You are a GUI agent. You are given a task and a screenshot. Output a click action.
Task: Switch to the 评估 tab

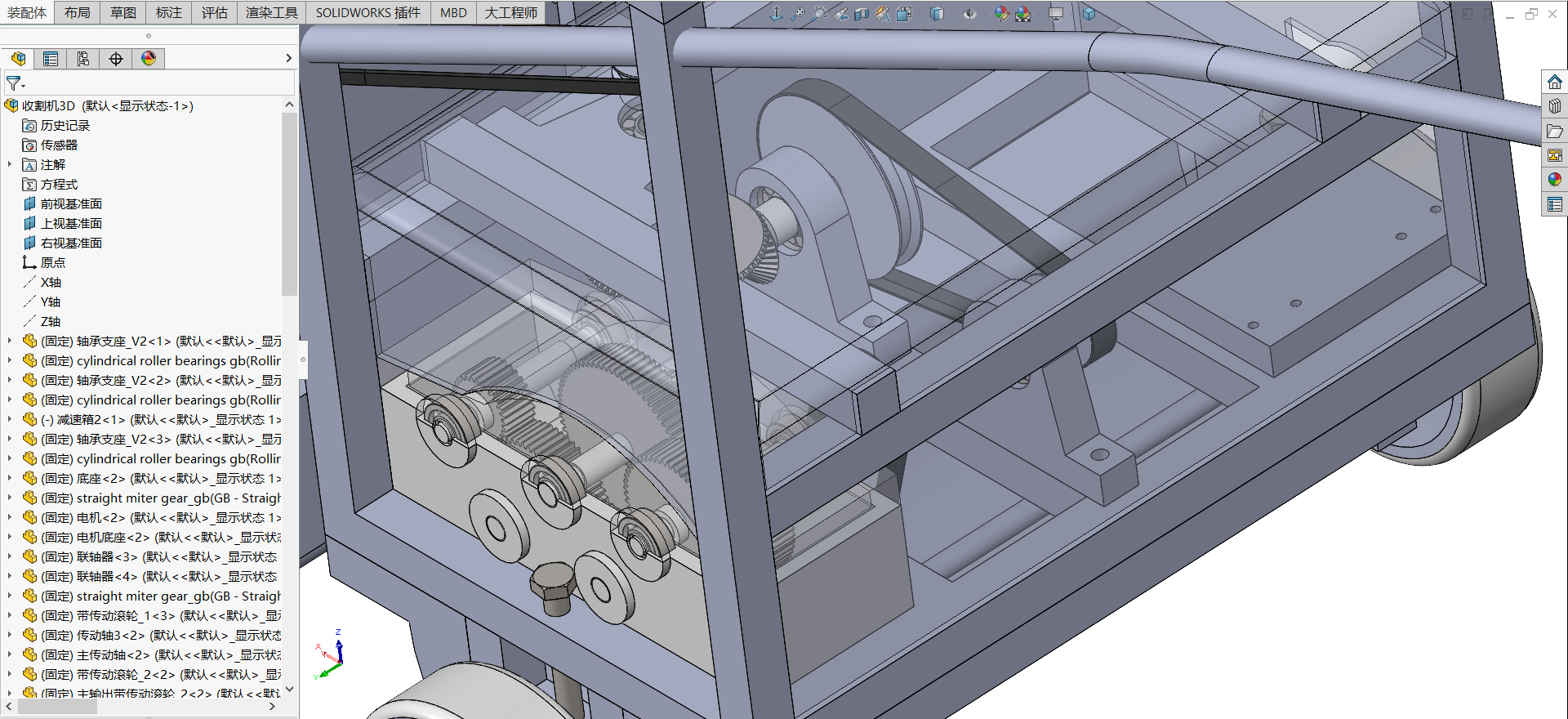(215, 12)
